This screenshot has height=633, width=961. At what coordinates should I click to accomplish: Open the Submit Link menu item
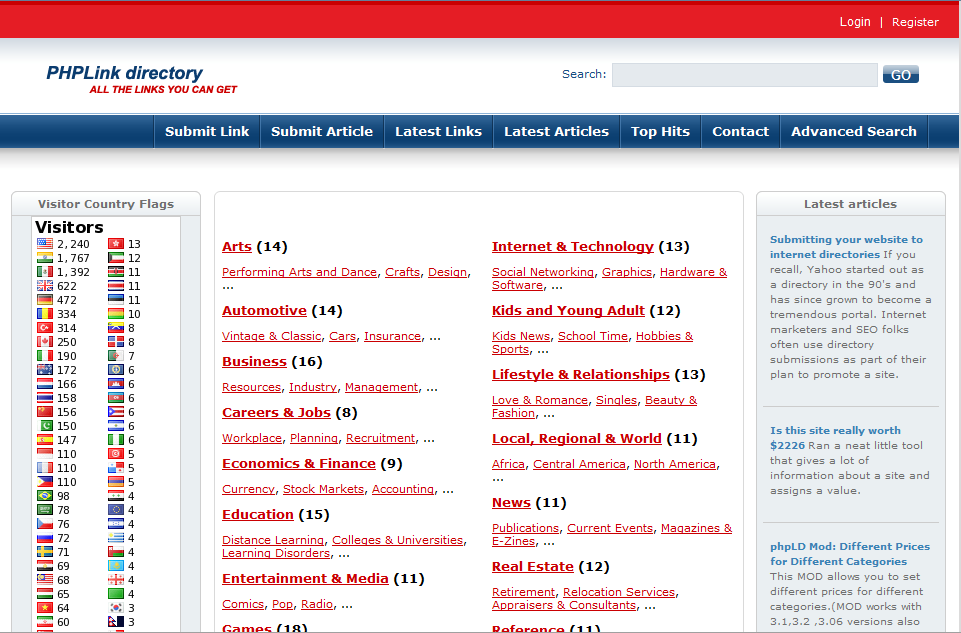(207, 131)
